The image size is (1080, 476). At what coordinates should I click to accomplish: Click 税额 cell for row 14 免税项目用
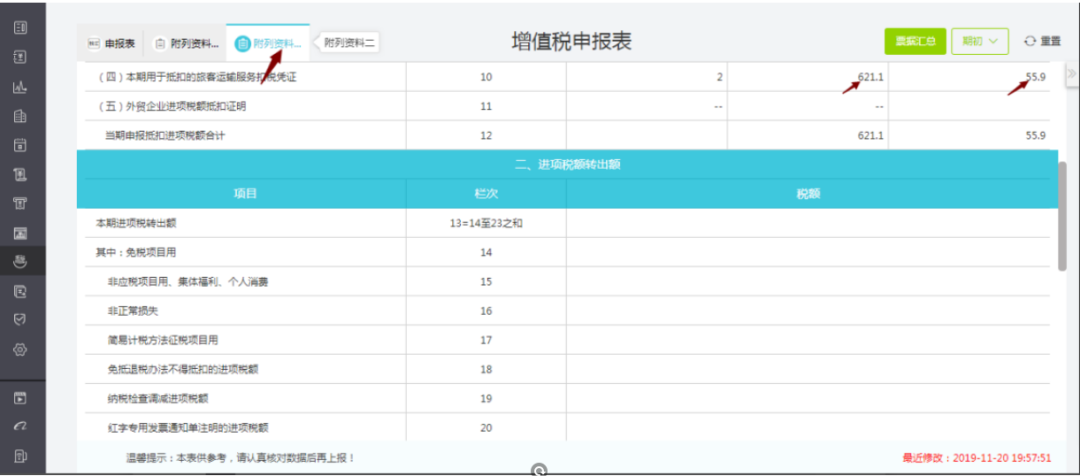pos(811,253)
